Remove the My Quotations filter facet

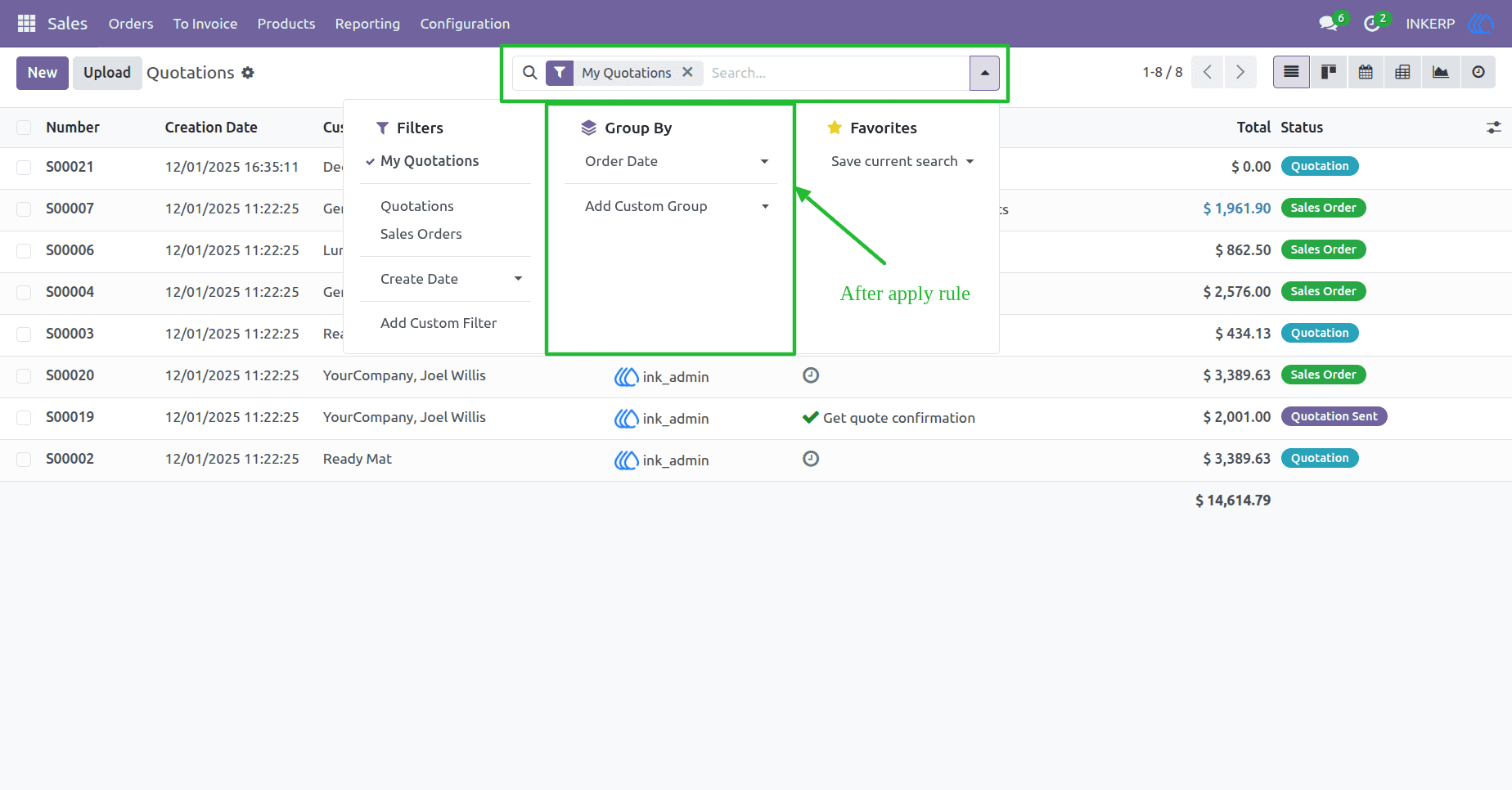(687, 72)
